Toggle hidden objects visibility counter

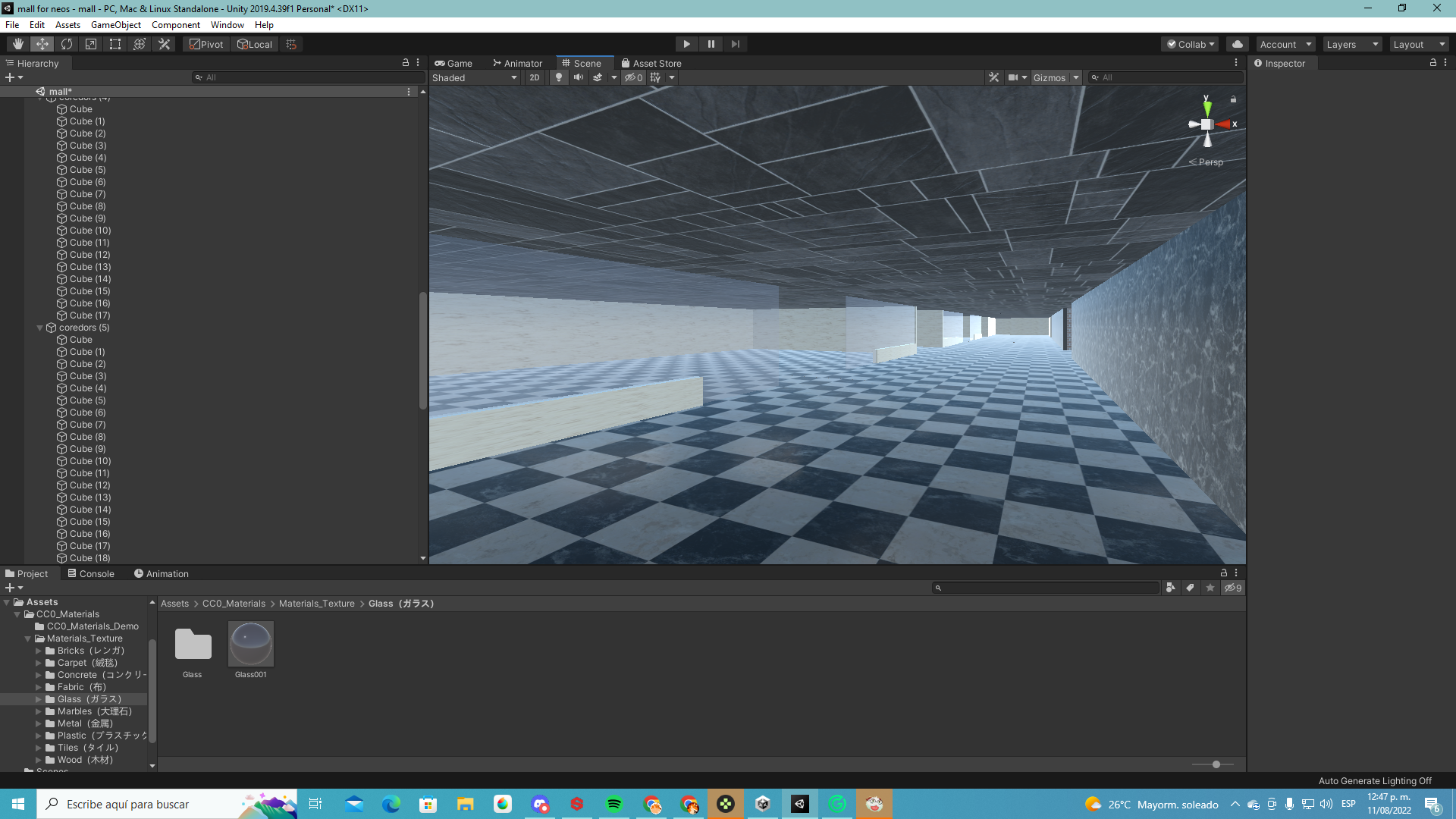point(633,77)
